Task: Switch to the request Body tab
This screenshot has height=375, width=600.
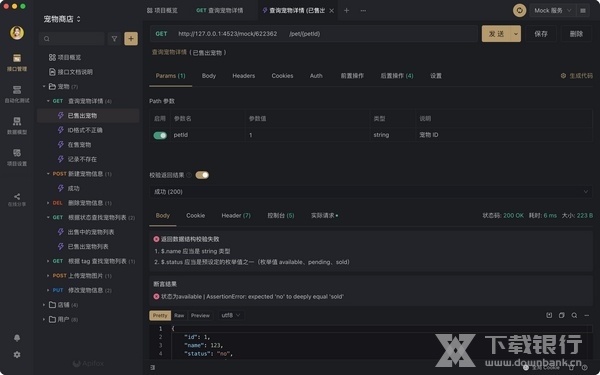Action: (x=209, y=76)
